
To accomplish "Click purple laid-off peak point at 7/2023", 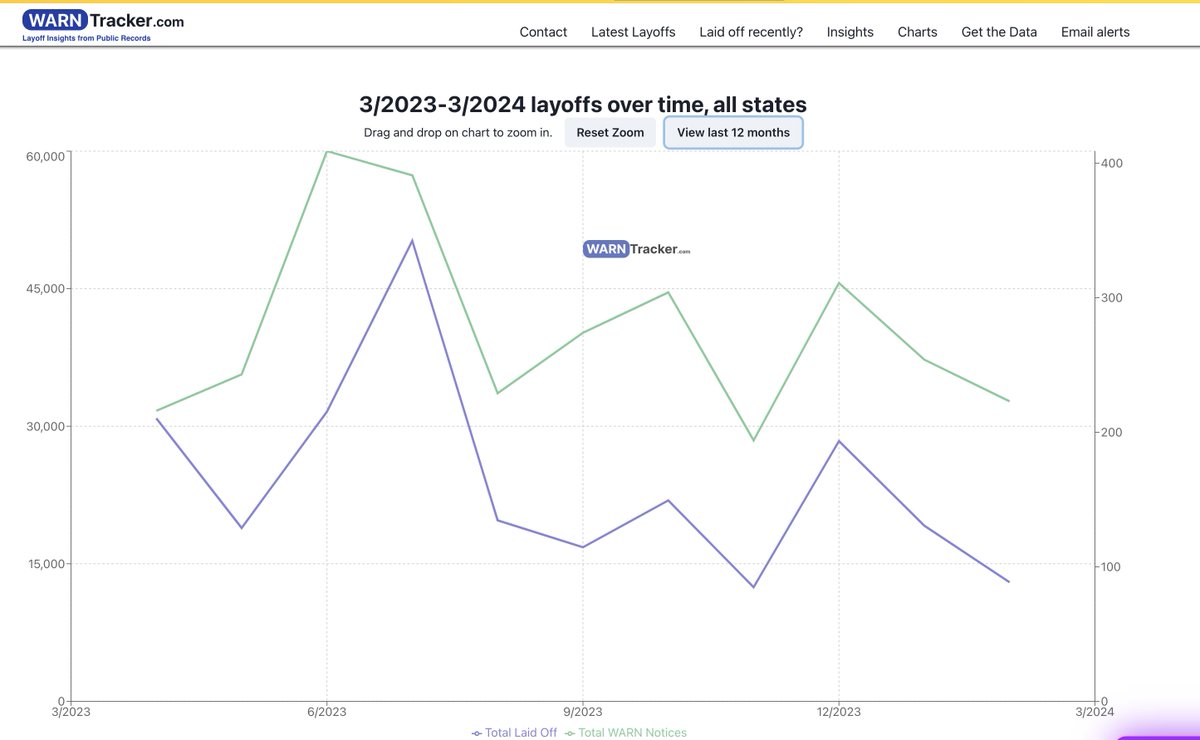I will pos(412,240).
